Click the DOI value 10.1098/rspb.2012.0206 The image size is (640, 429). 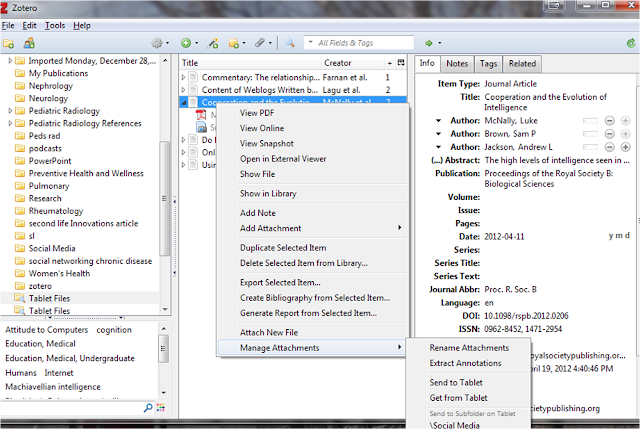pos(526,316)
